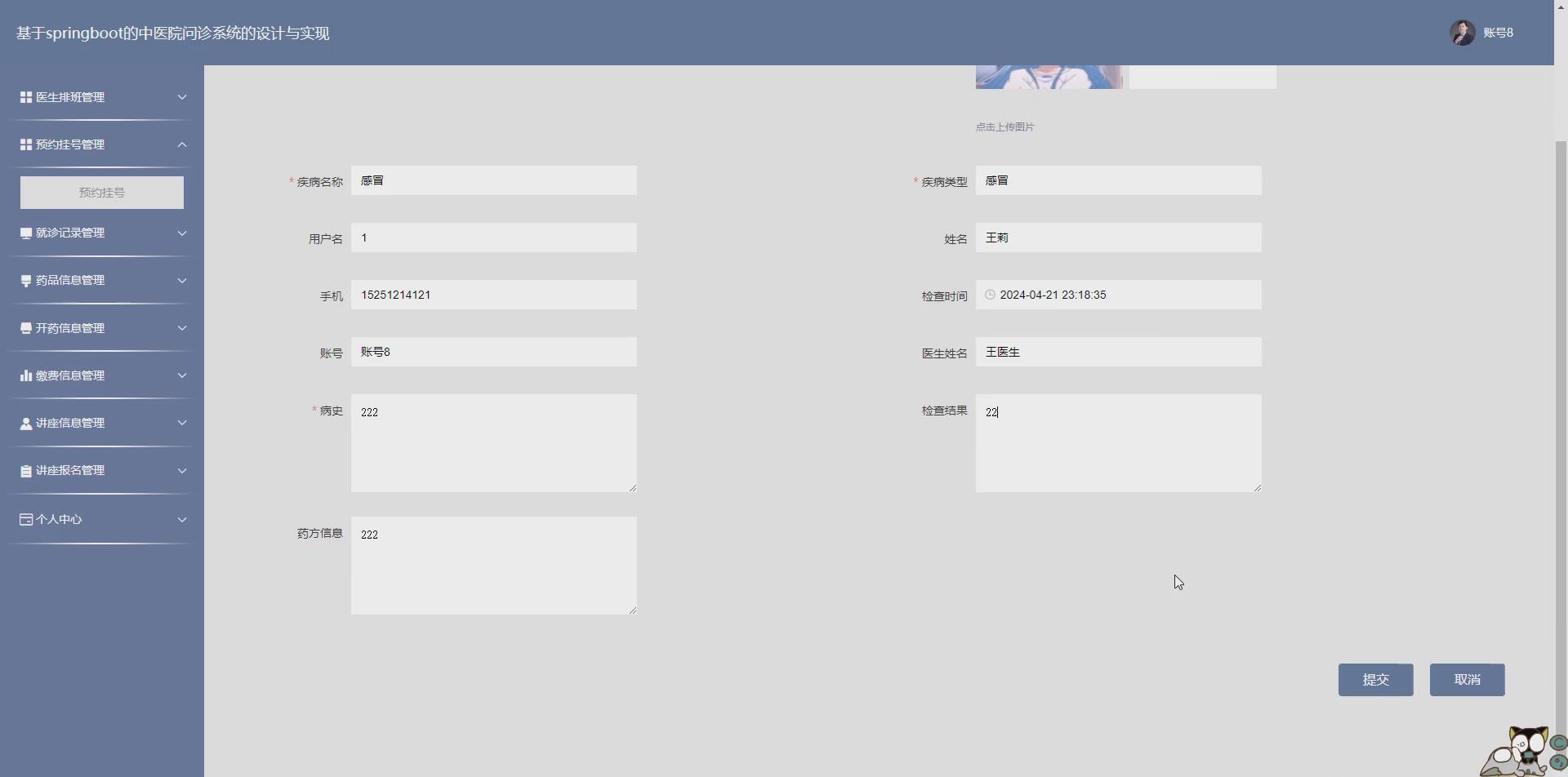Focus the 姓名 input field
This screenshot has height=777, width=1568.
[1119, 238]
